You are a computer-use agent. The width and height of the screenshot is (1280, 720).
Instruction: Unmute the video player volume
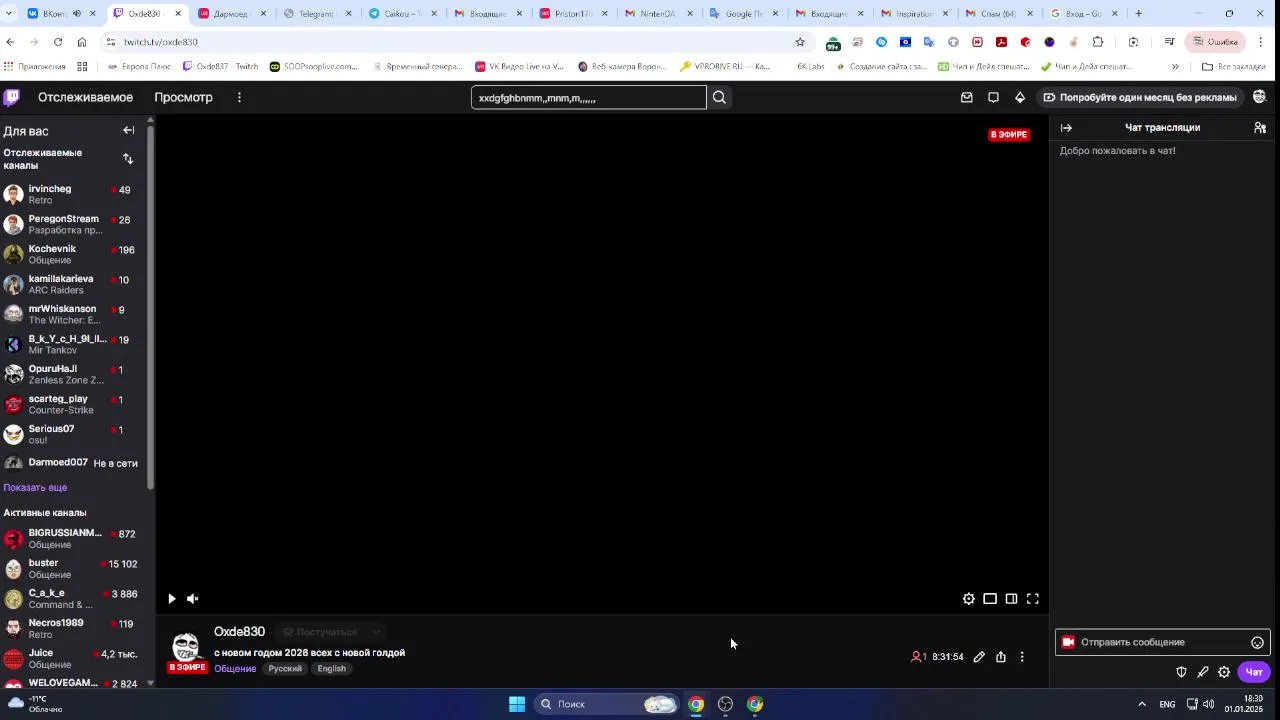click(x=193, y=599)
